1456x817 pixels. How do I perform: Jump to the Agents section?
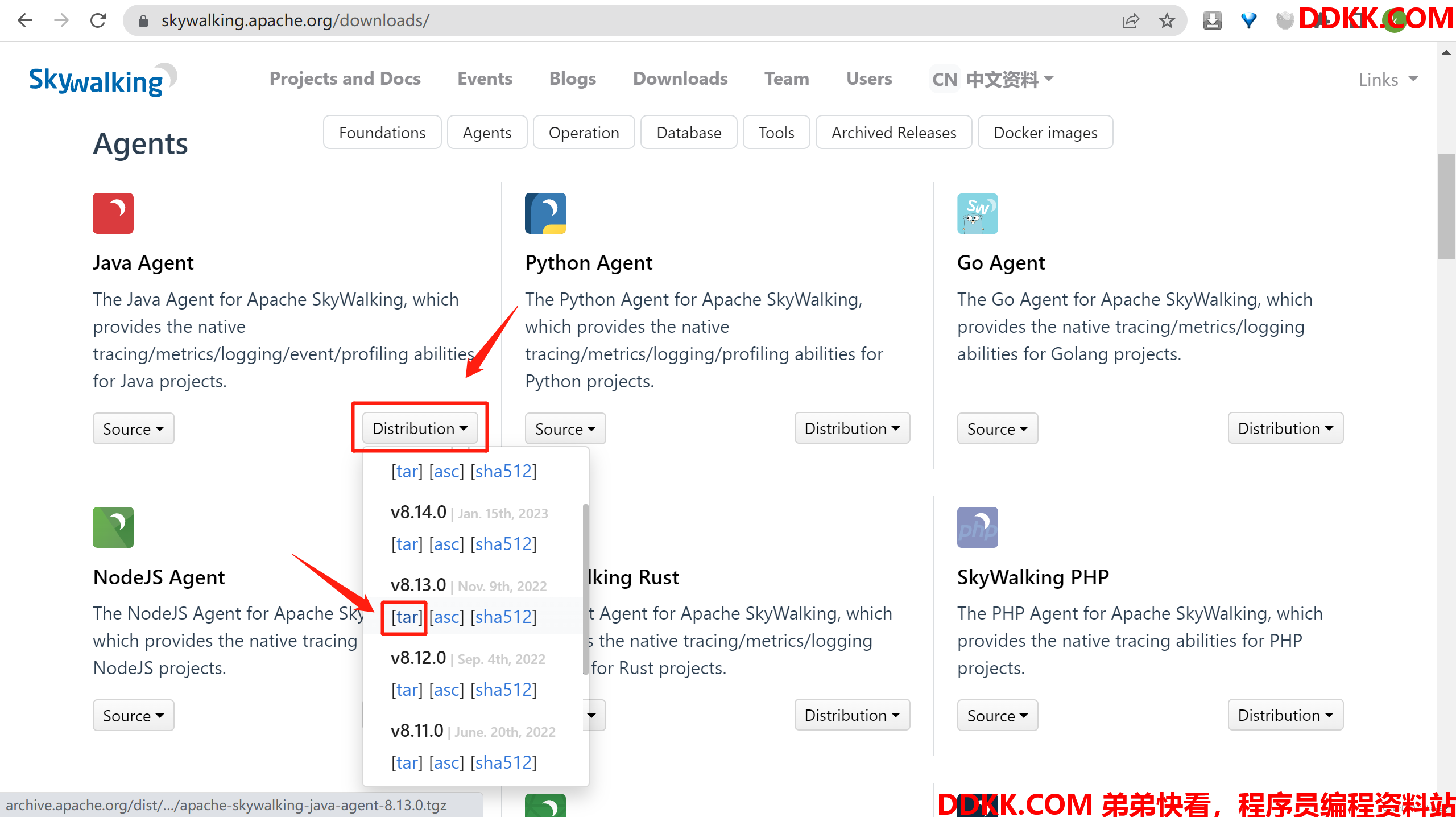(487, 133)
